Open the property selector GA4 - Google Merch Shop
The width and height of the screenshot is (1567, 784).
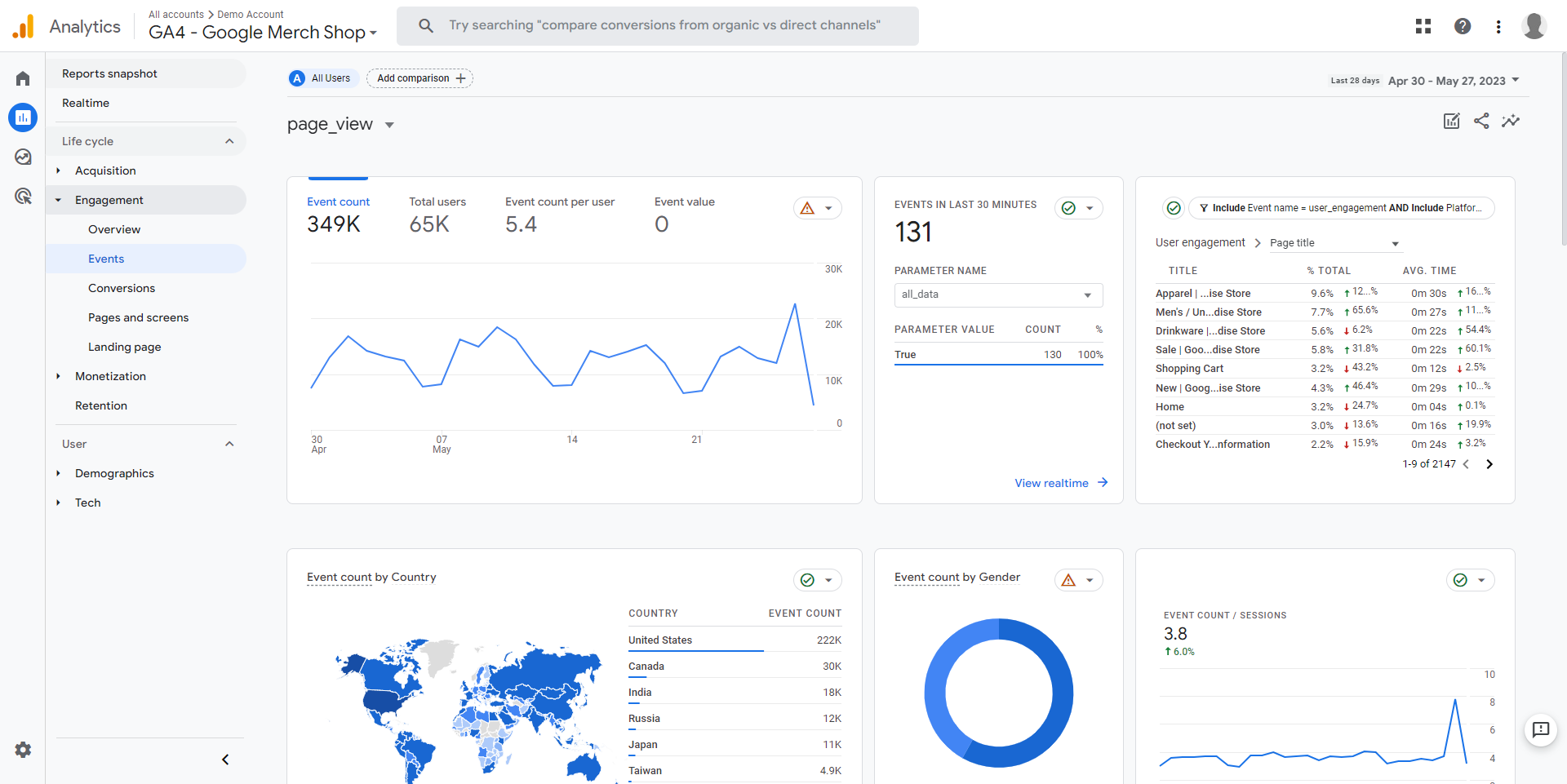pos(263,33)
